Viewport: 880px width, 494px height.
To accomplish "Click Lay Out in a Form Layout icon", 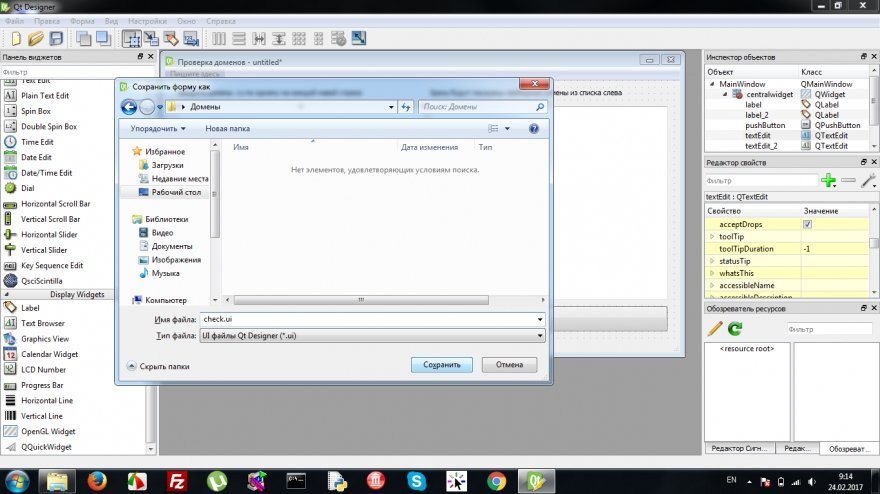I will [318, 38].
